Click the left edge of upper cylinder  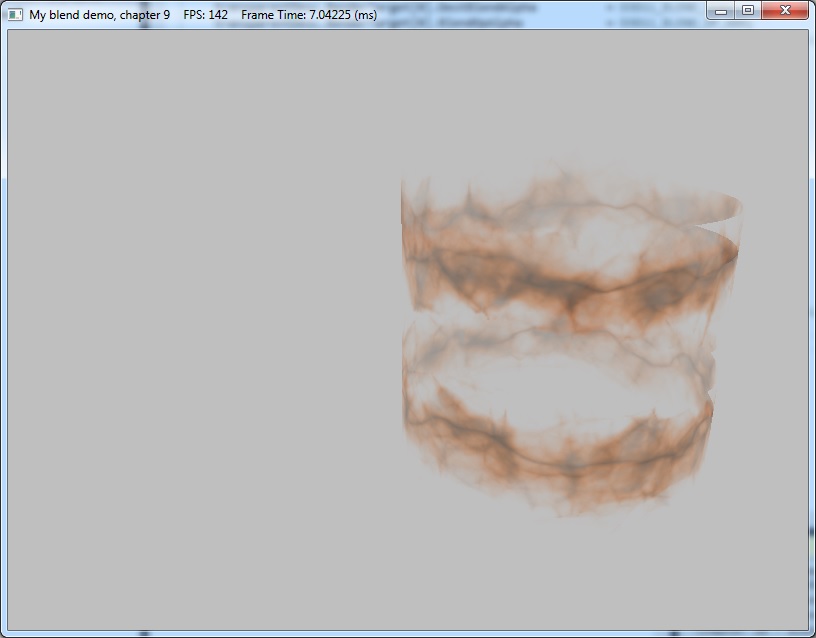pos(406,240)
